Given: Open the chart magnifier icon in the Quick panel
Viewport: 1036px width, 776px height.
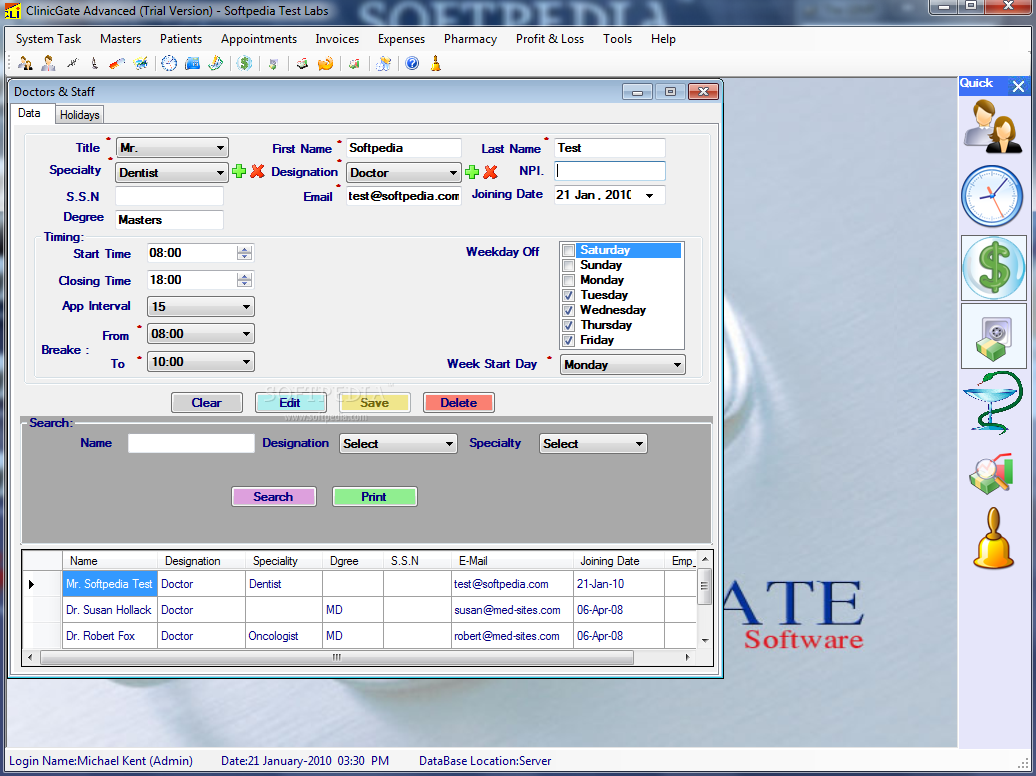Looking at the screenshot, I should tap(991, 473).
